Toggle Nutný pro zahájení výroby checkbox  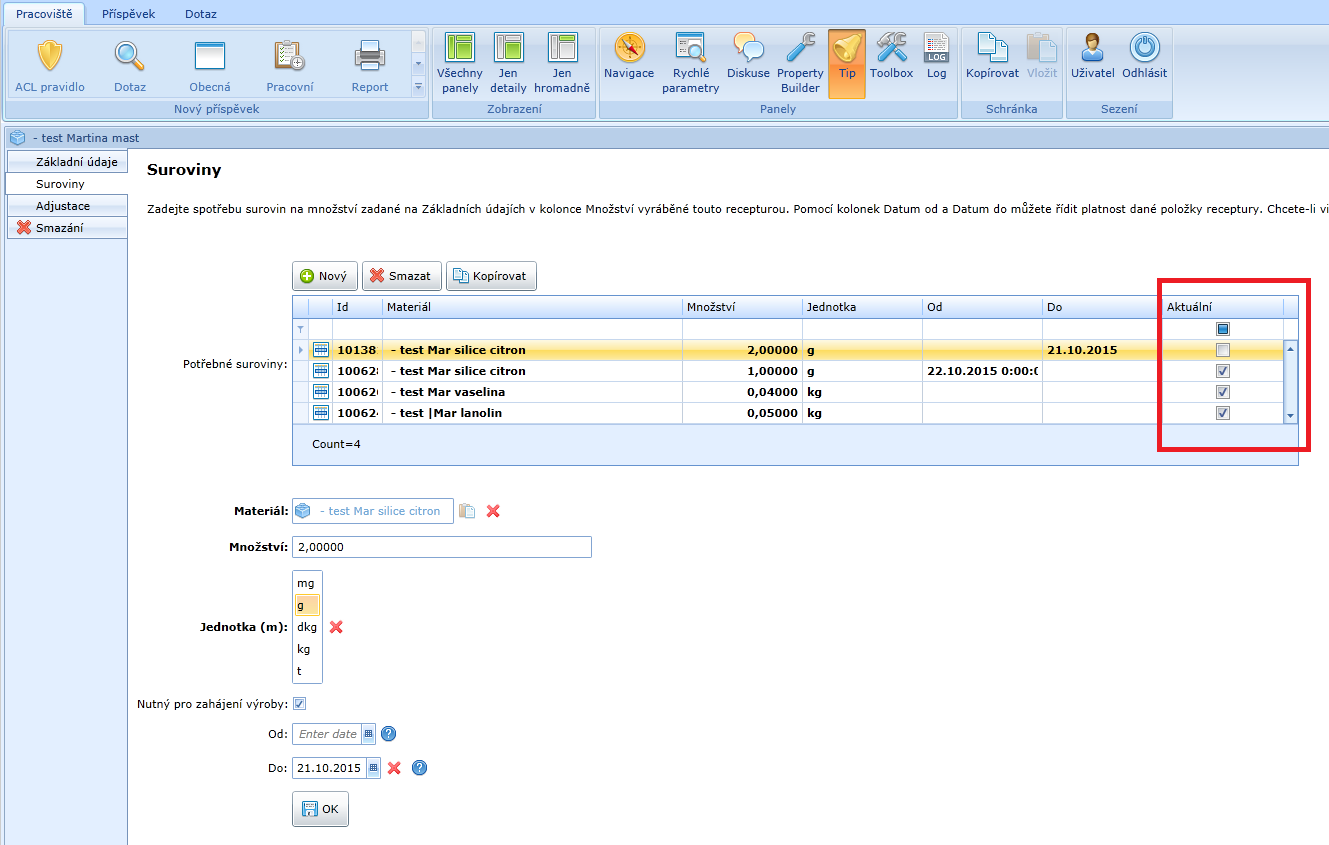point(300,704)
